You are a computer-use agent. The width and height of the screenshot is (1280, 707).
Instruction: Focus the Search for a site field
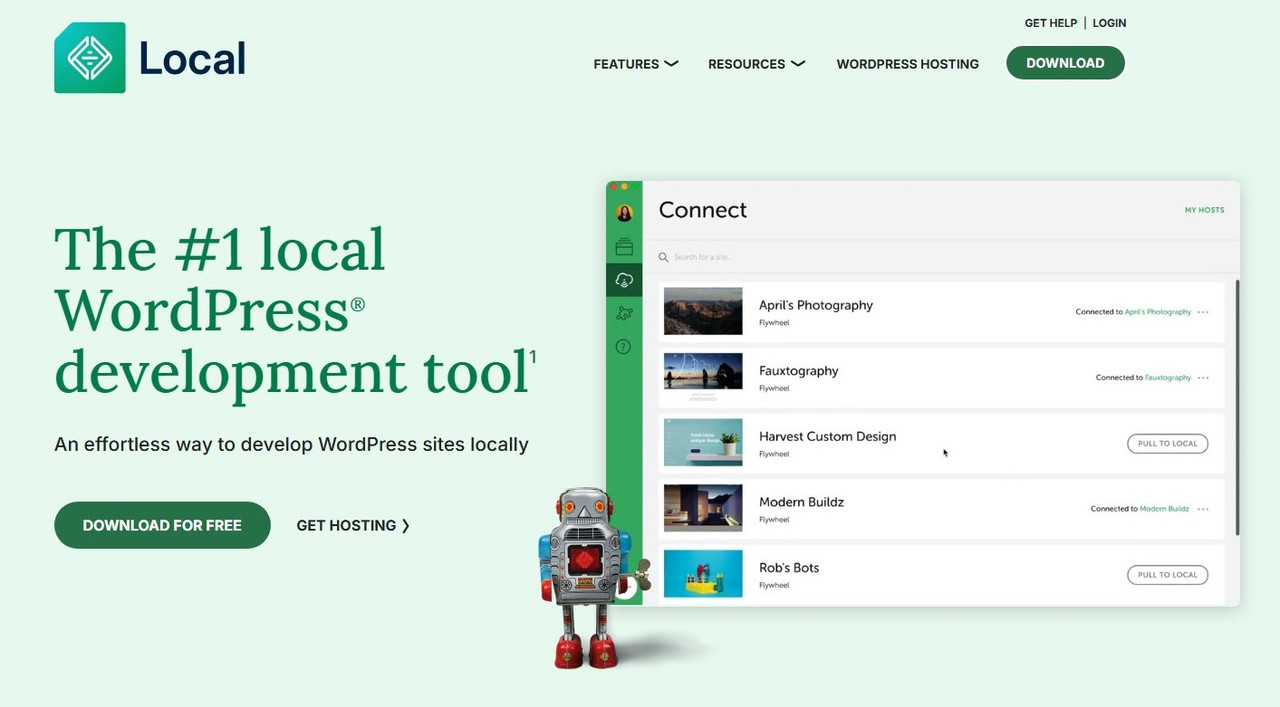point(940,257)
